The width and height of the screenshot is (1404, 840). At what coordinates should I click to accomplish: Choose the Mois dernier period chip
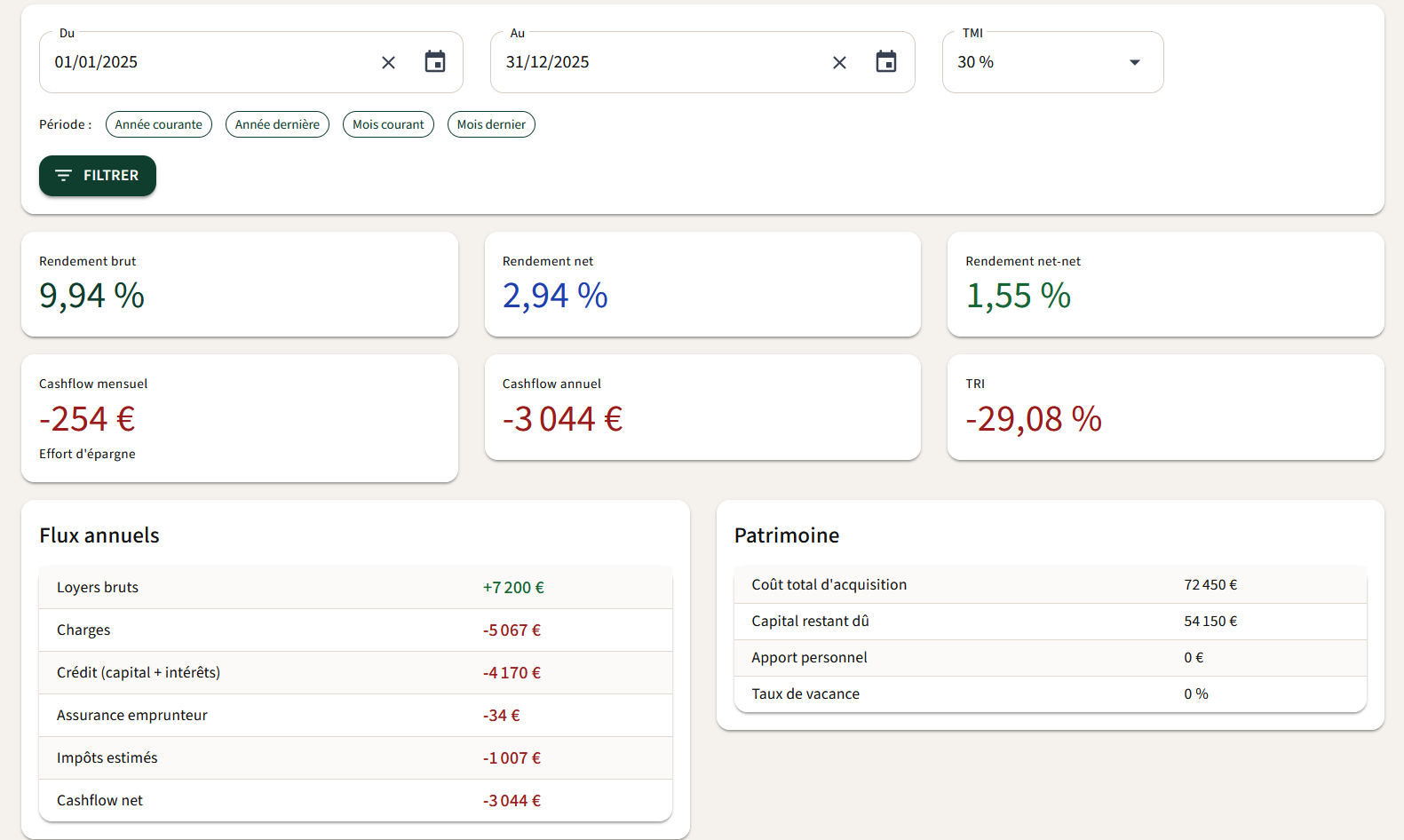tap(491, 124)
